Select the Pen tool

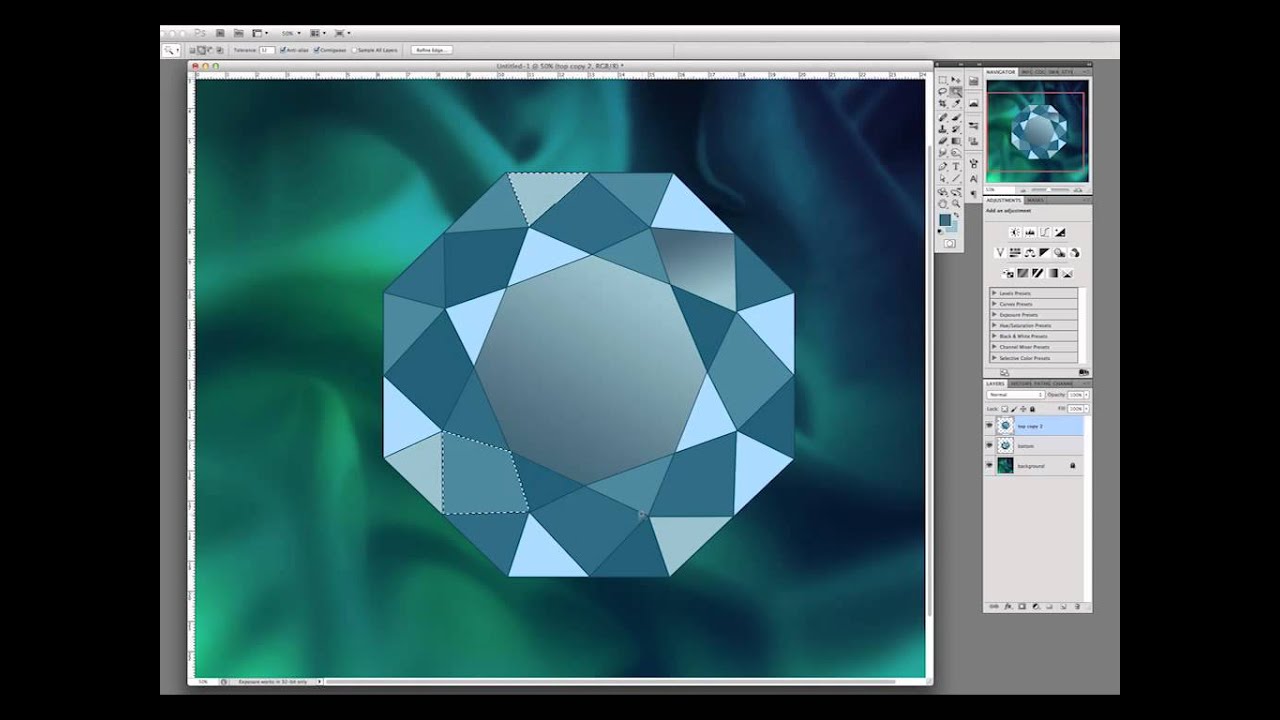click(x=942, y=166)
